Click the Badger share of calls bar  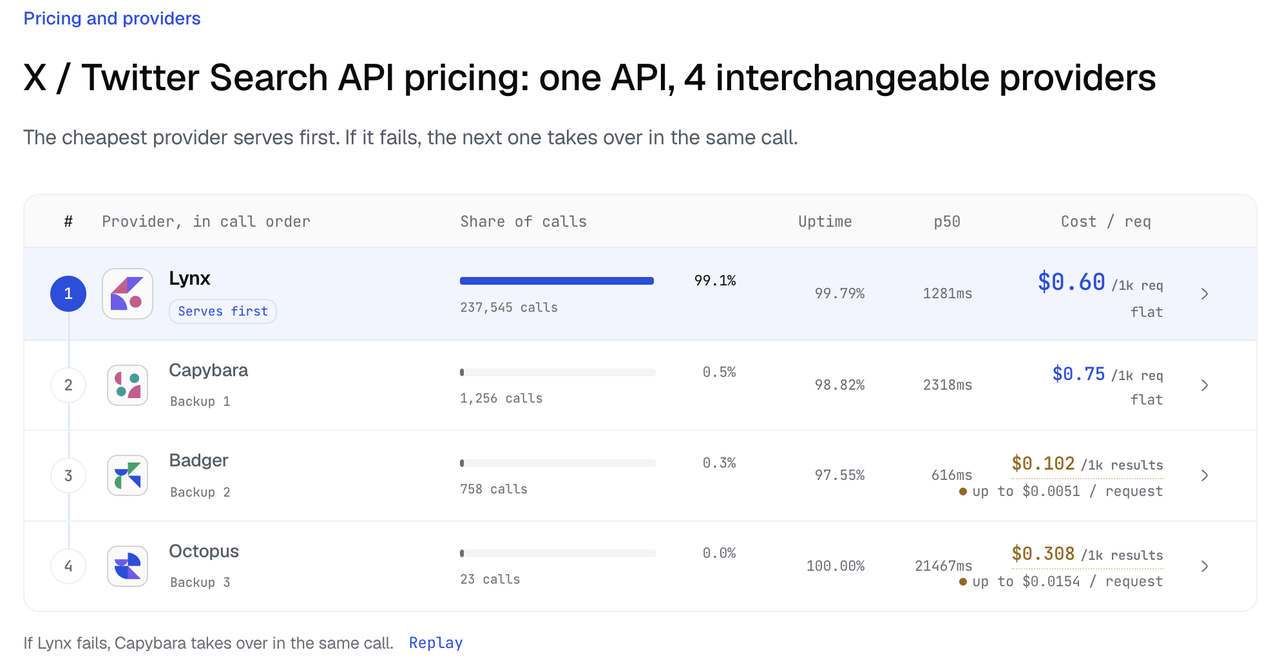pos(558,463)
